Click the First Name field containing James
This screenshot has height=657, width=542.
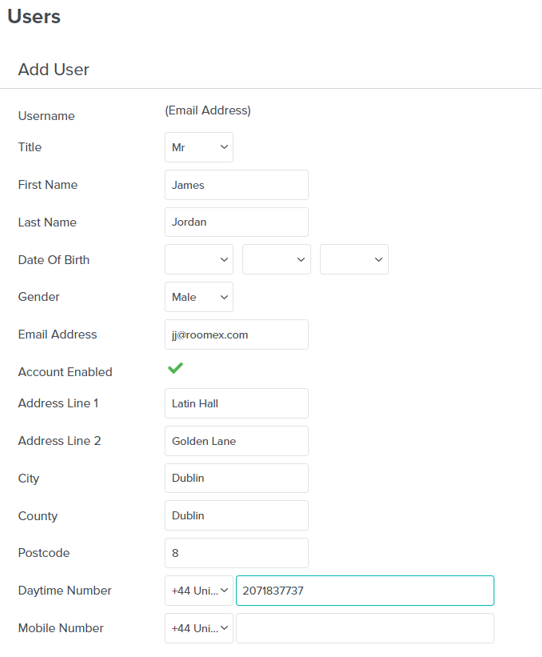tap(237, 185)
